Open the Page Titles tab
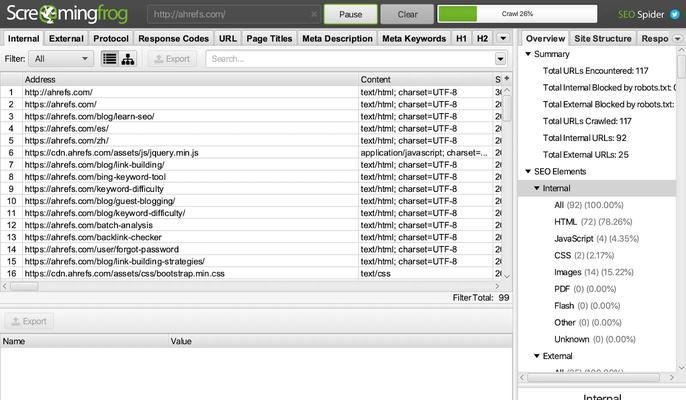686x400 pixels. (x=269, y=39)
